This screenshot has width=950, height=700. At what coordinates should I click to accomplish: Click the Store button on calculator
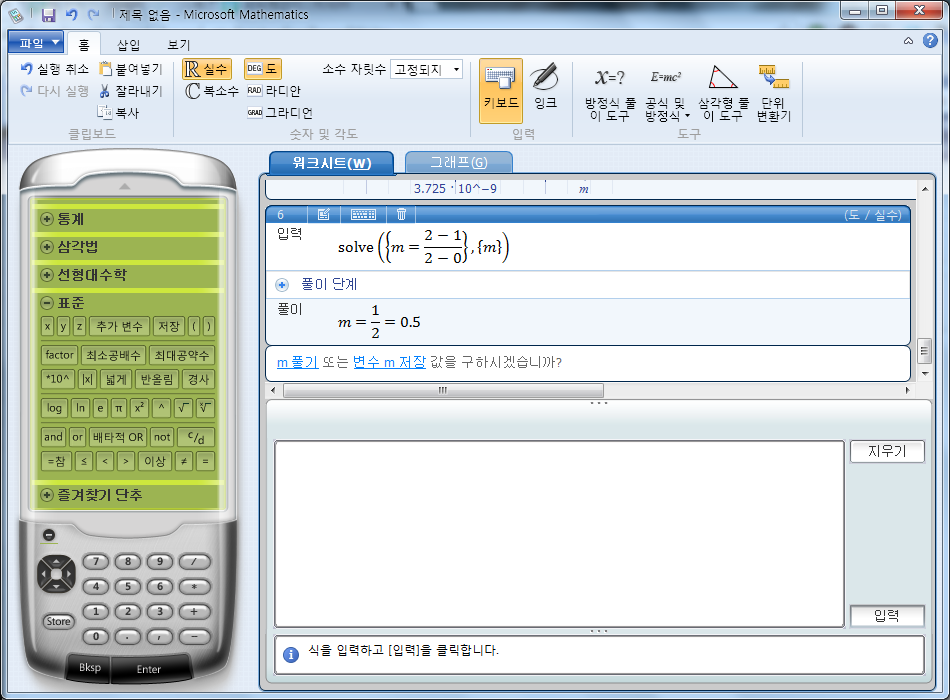coord(58,621)
